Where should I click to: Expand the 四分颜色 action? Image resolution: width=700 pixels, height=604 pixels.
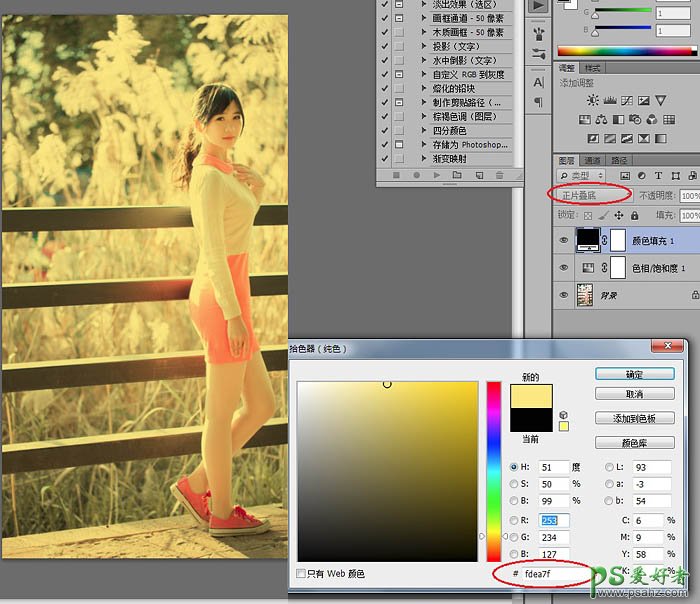tap(426, 131)
